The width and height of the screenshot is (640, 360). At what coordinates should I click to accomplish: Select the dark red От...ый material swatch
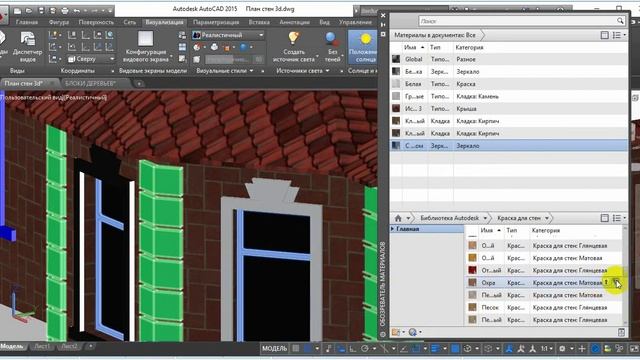472,270
